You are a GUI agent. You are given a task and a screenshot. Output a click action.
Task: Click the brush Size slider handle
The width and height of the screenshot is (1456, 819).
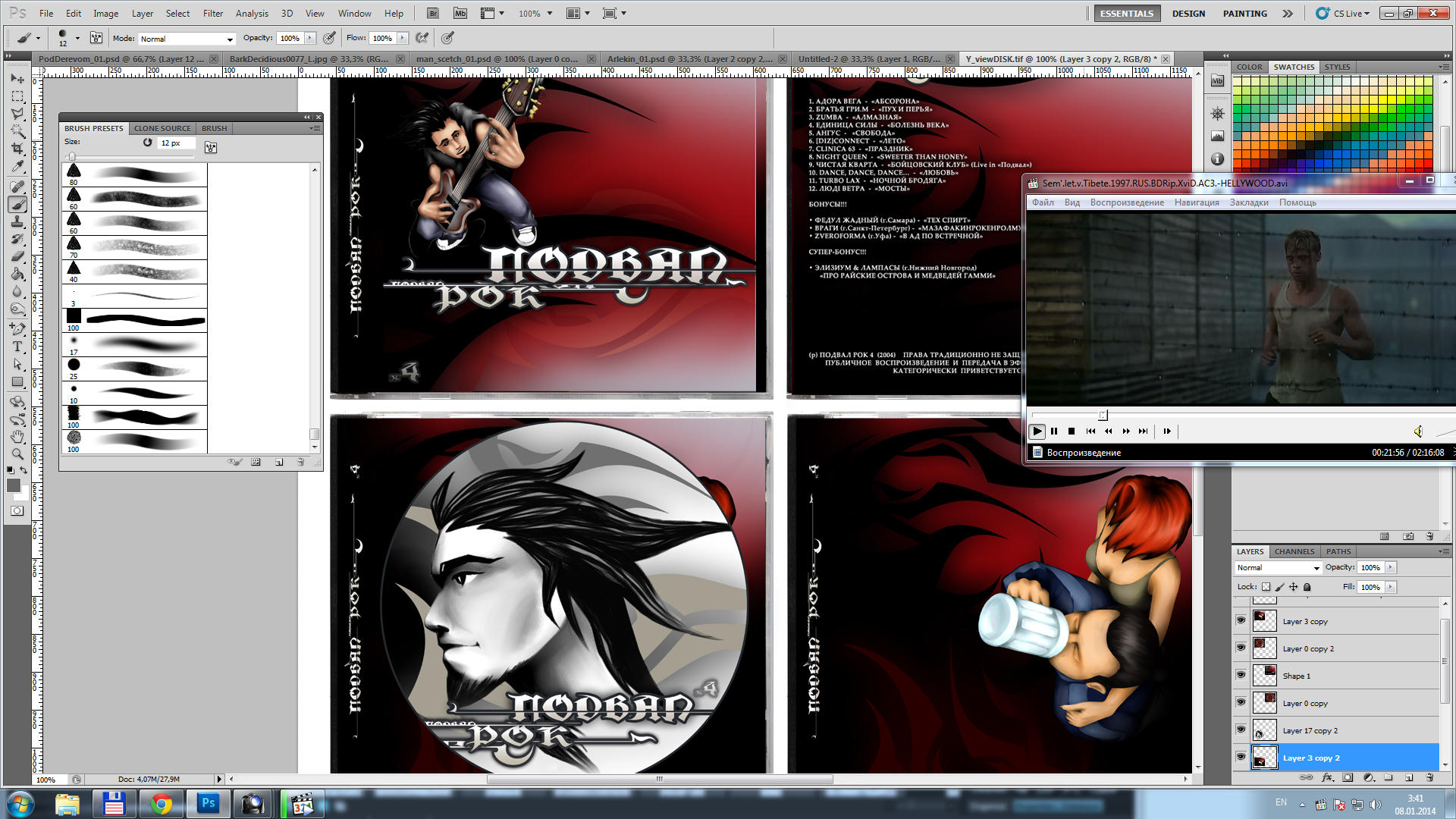click(x=71, y=156)
